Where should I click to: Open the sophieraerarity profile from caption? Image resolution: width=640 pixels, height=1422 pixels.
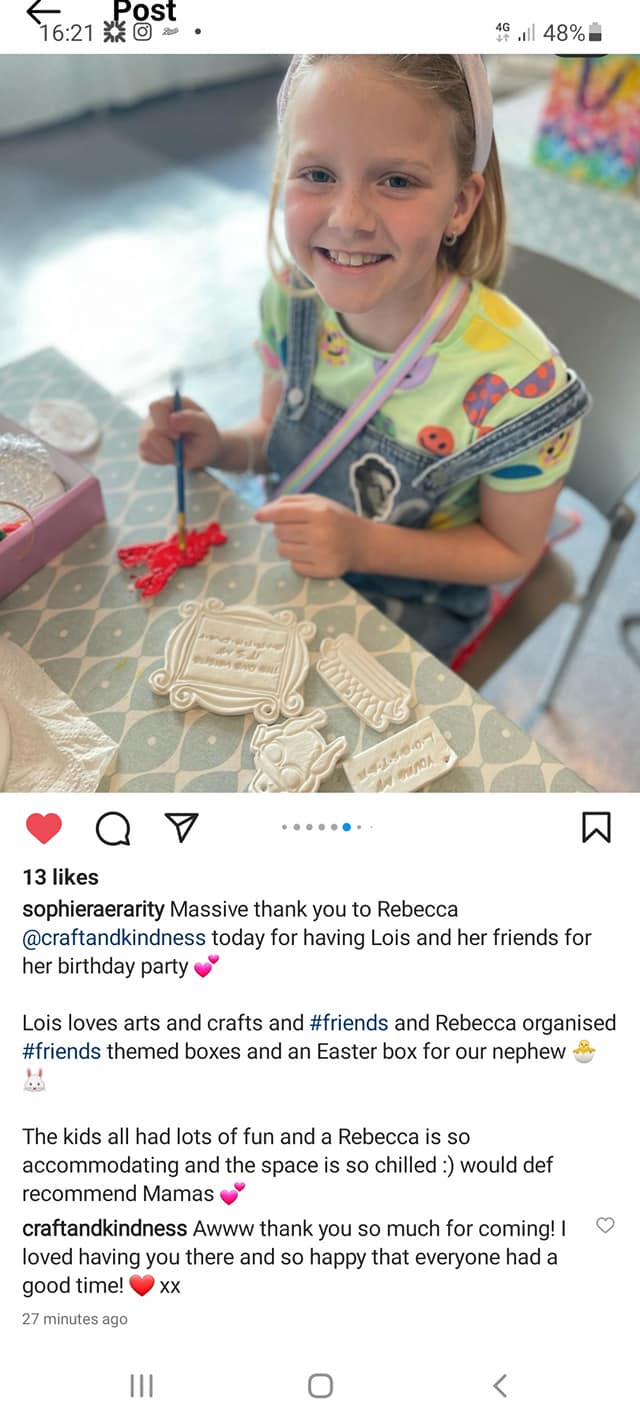coord(93,910)
